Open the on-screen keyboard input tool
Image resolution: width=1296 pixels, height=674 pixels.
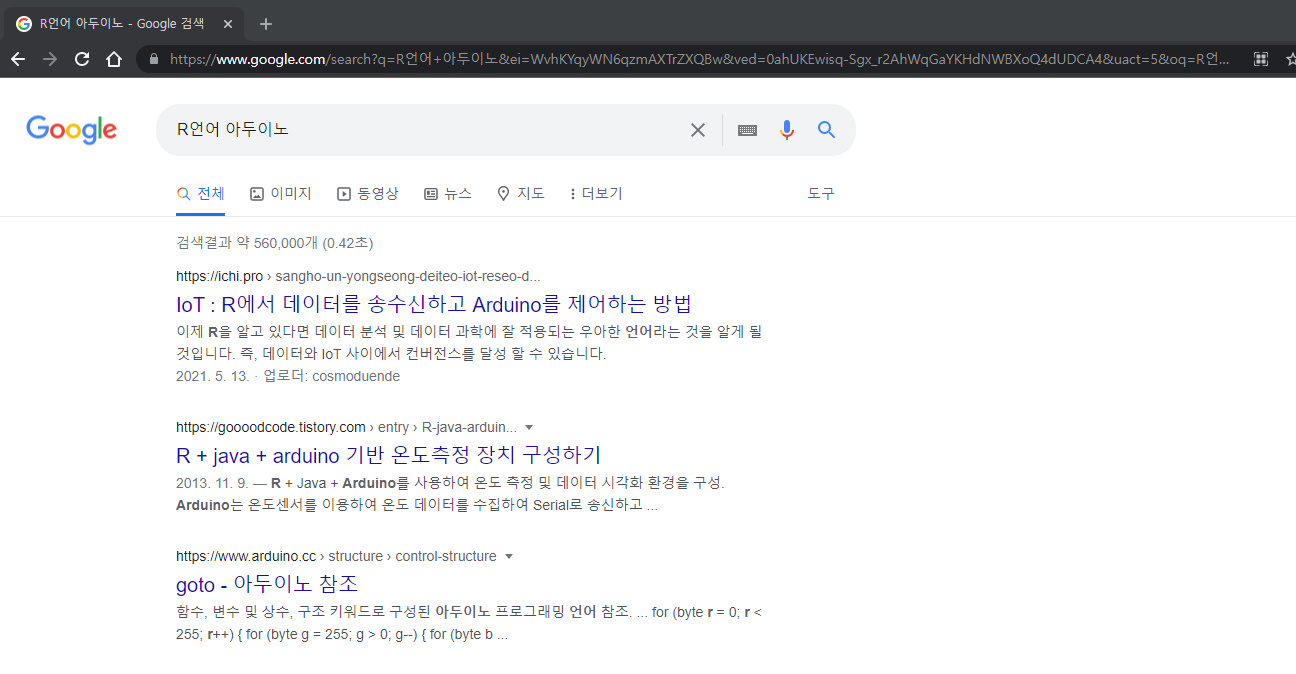point(747,130)
